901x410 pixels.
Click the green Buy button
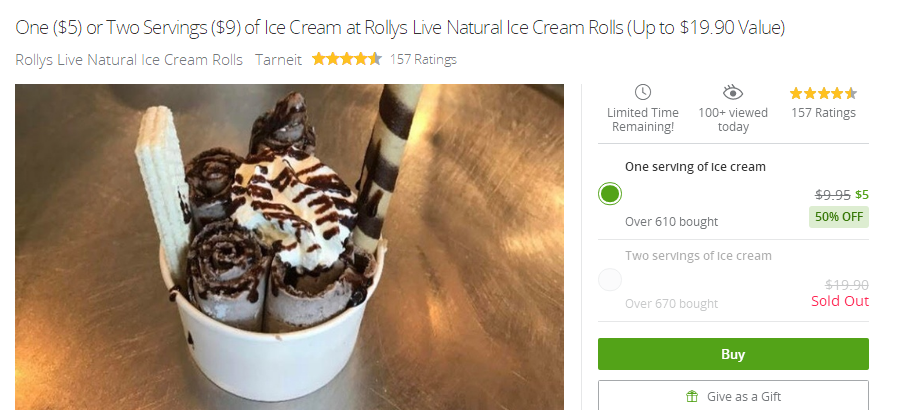pyautogui.click(x=733, y=354)
